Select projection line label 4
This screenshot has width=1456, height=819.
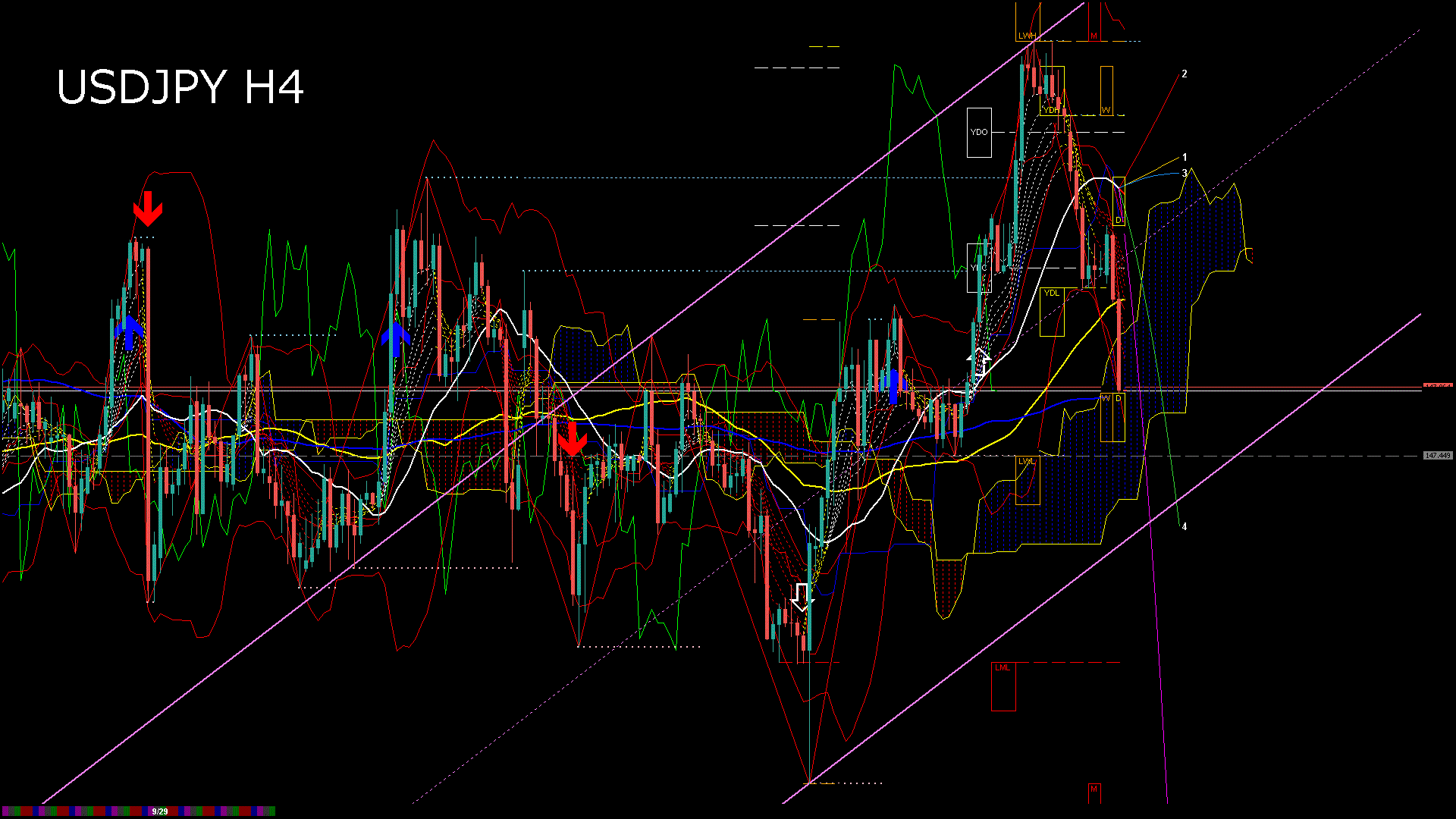click(1185, 527)
